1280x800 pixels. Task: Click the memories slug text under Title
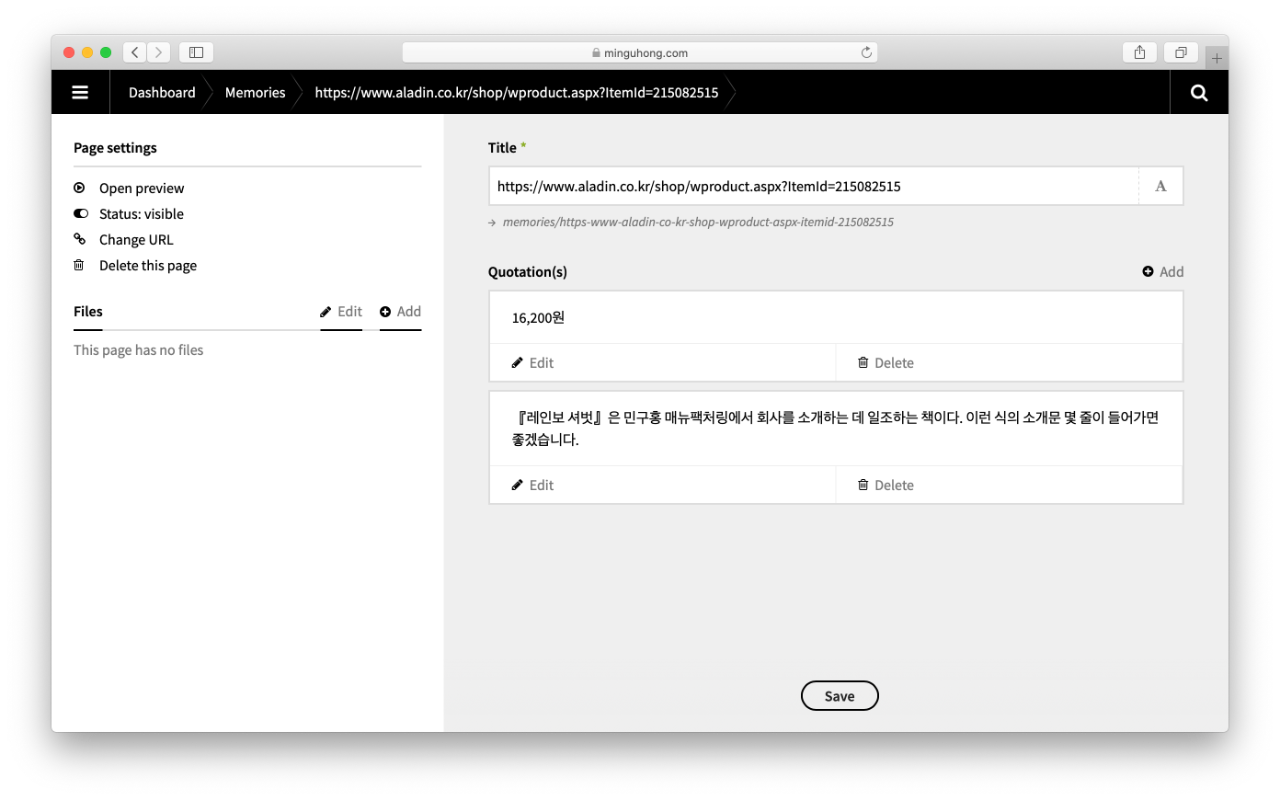coord(698,222)
